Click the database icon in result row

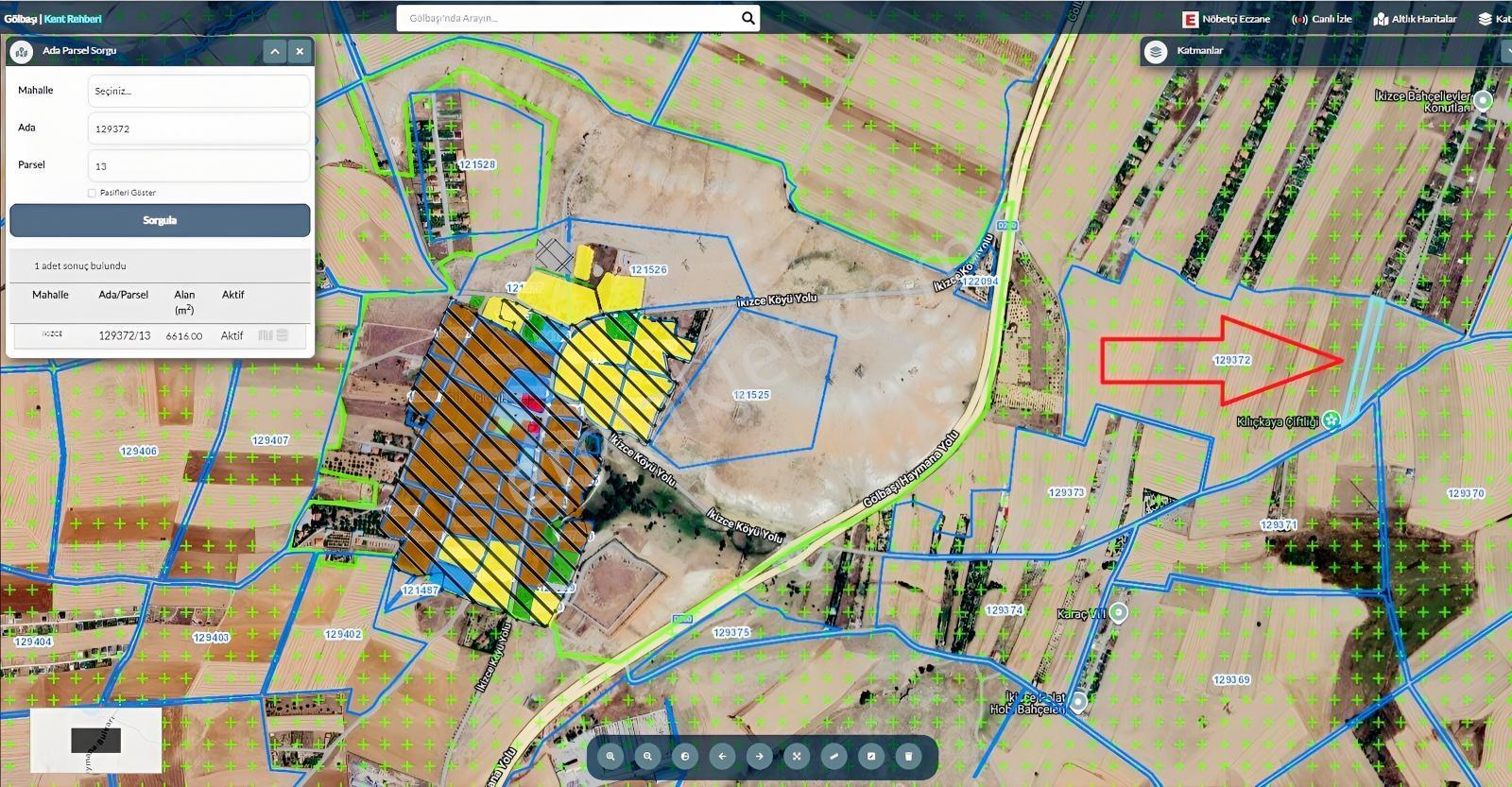[283, 335]
